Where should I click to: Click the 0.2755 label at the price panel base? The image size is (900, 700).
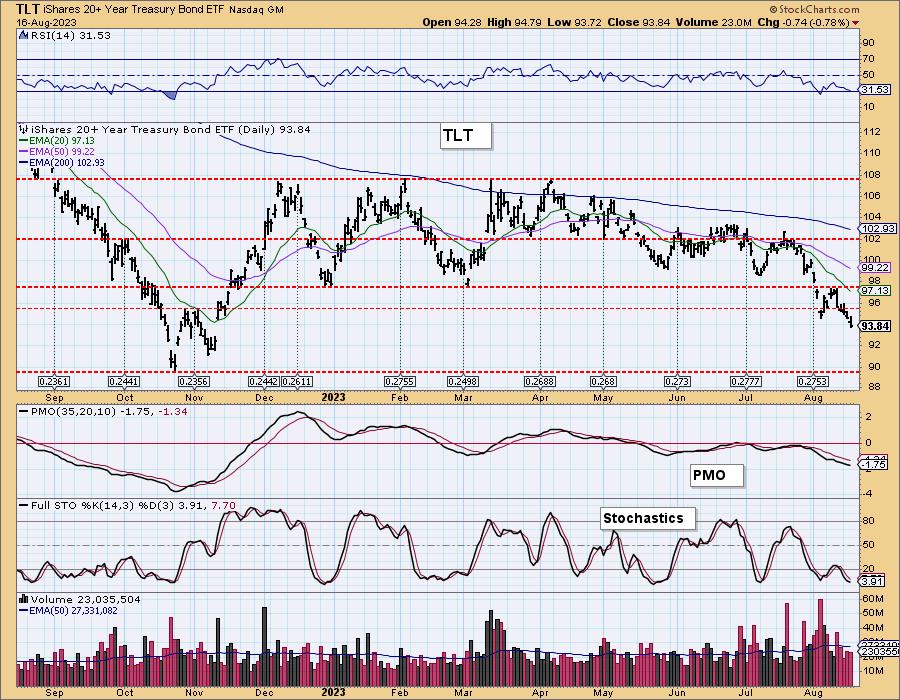pos(400,382)
